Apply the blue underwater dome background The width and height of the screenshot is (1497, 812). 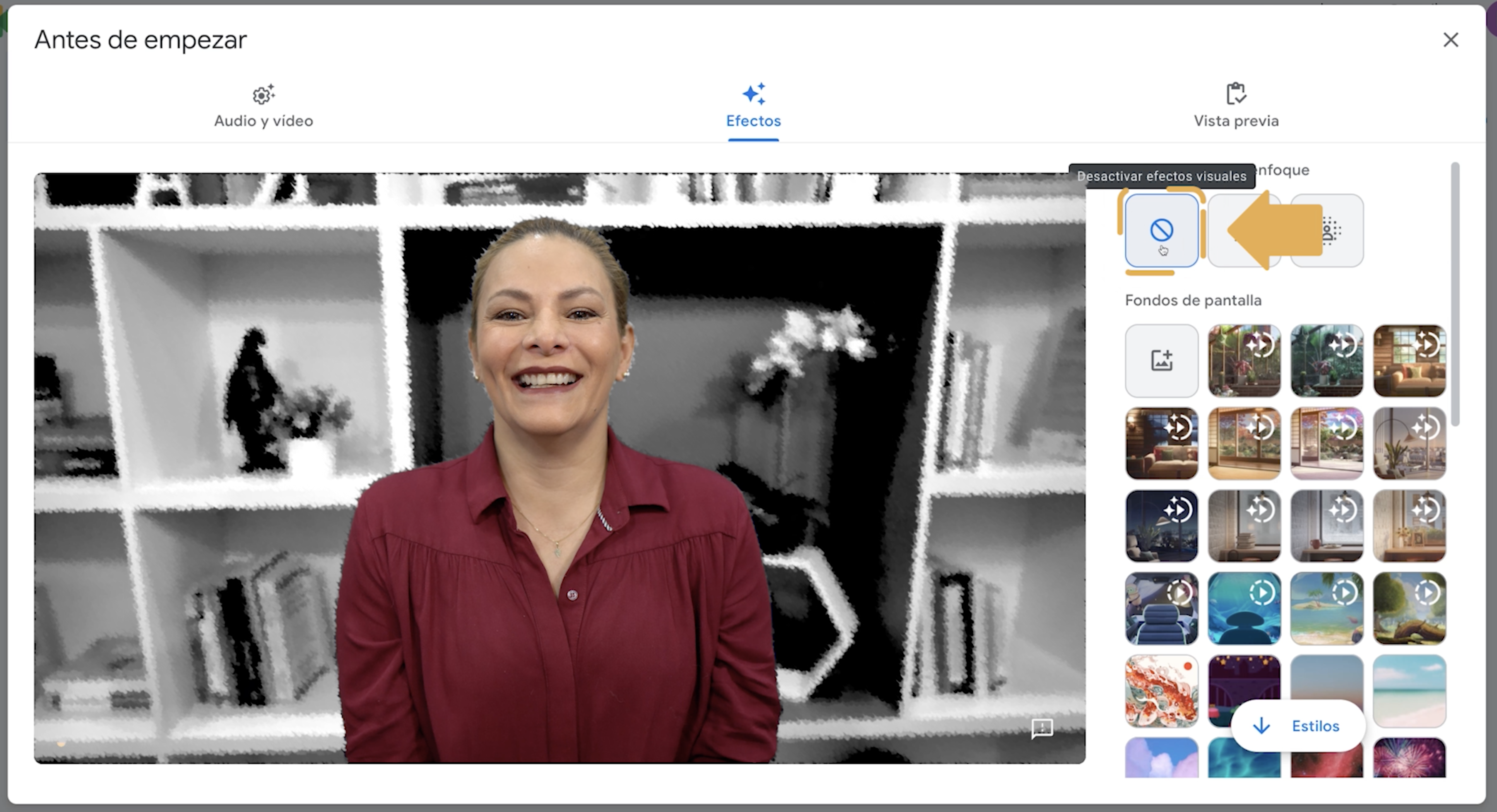click(1244, 608)
